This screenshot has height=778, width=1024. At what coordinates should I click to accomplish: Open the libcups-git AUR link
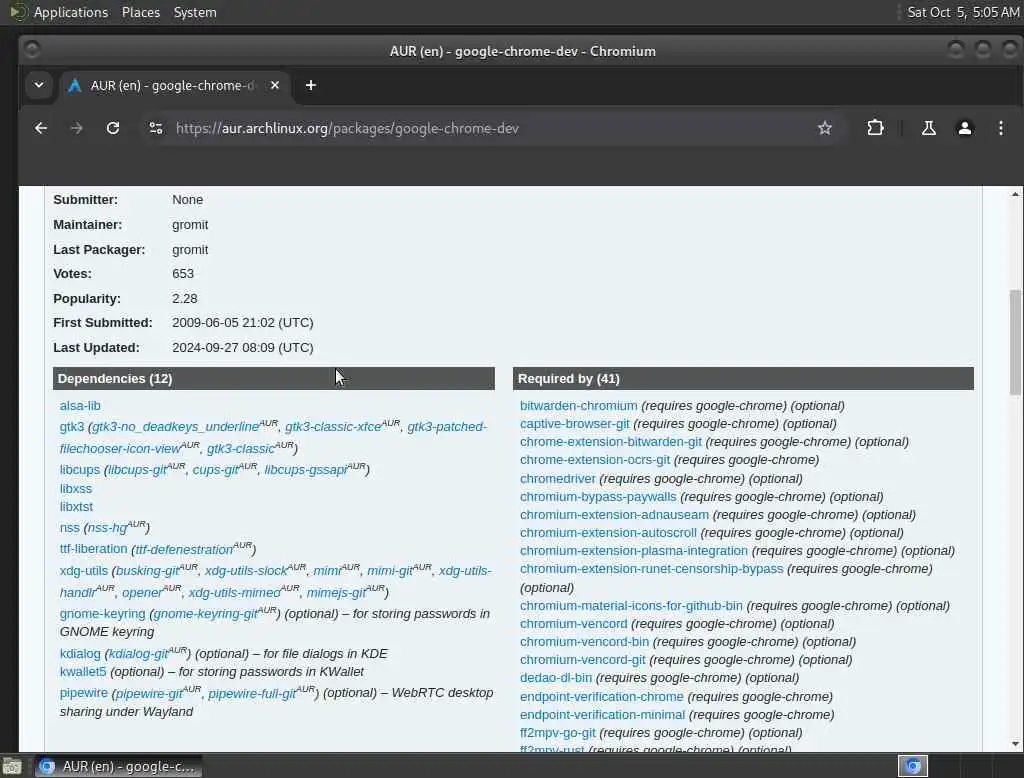[x=137, y=470]
